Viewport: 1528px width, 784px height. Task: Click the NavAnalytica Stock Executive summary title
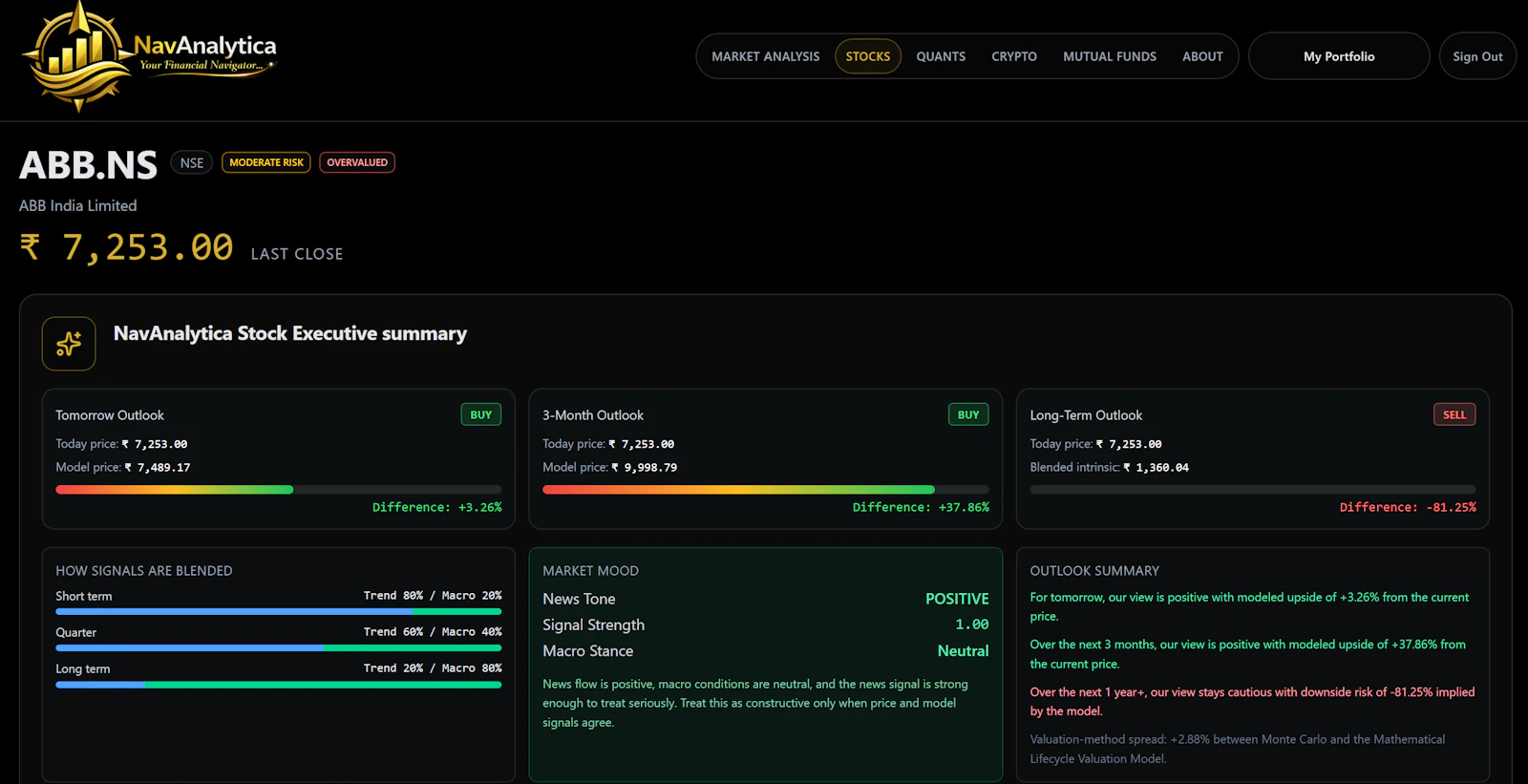[290, 333]
